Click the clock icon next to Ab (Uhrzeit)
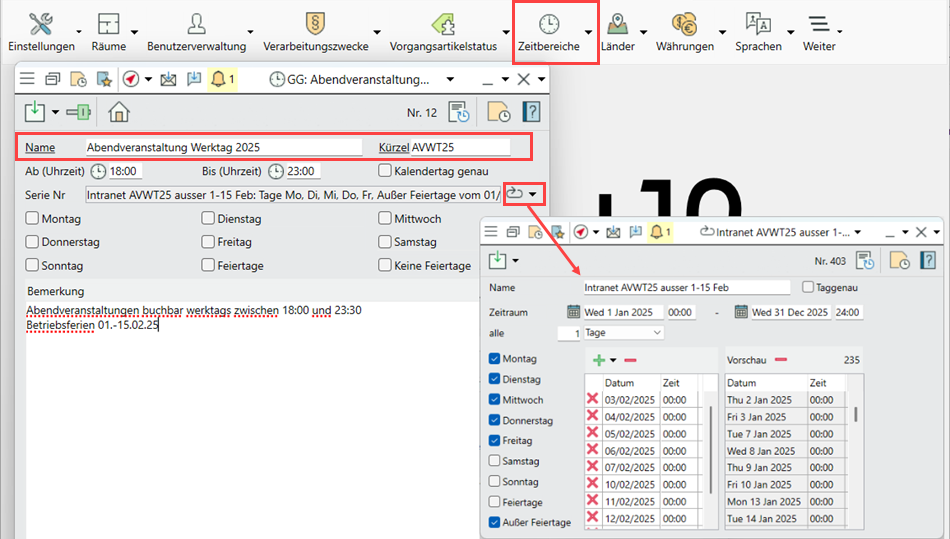 pos(99,171)
